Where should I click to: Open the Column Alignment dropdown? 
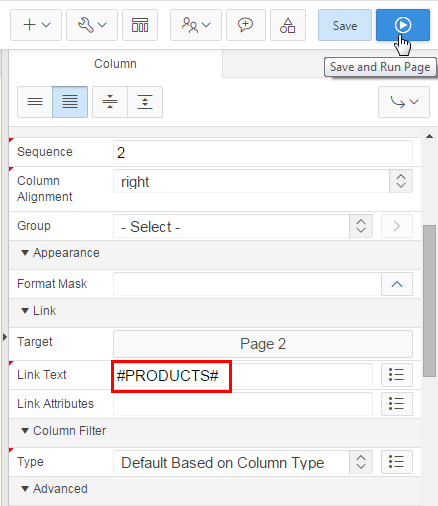[x=263, y=181]
